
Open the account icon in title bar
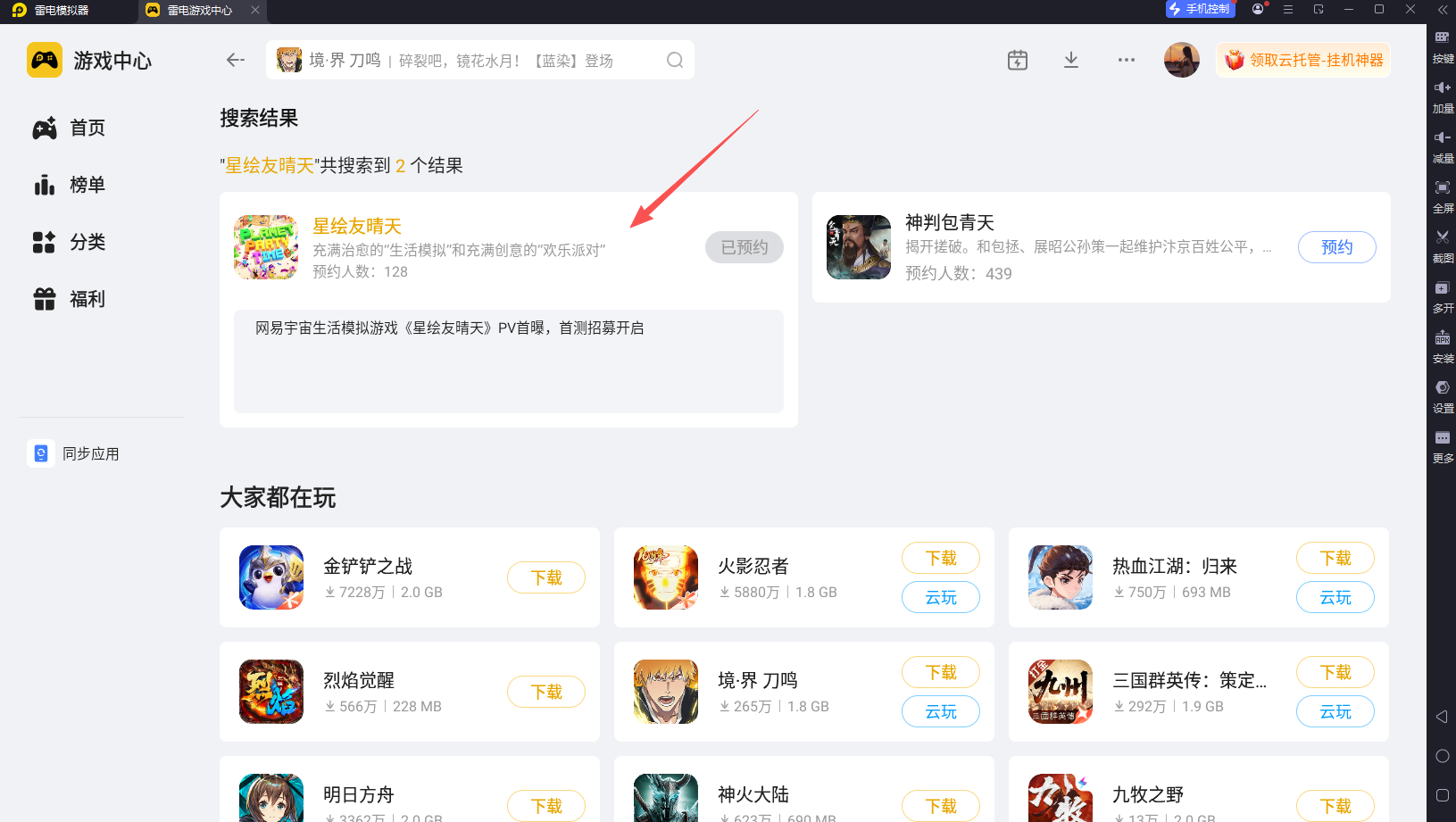[1258, 9]
